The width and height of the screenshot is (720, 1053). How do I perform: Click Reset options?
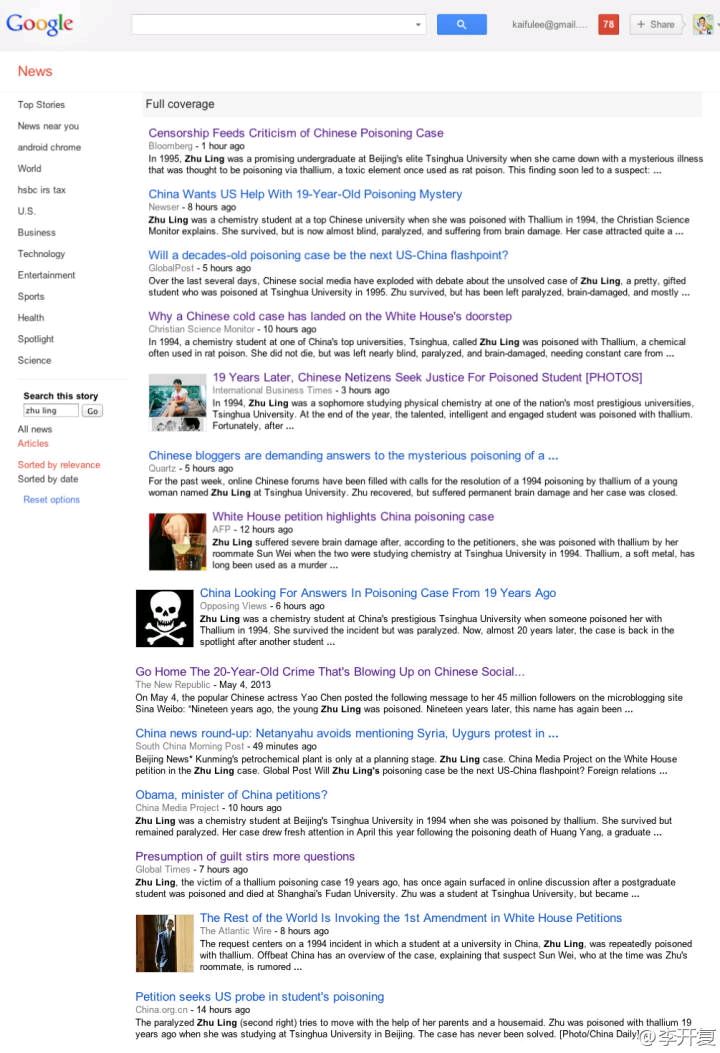pyautogui.click(x=52, y=500)
